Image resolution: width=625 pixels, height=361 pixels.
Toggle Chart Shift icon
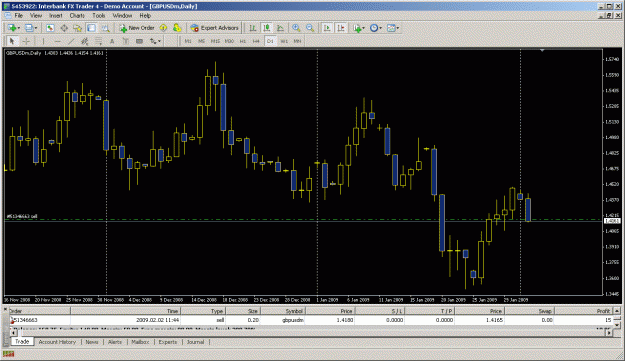click(341, 28)
